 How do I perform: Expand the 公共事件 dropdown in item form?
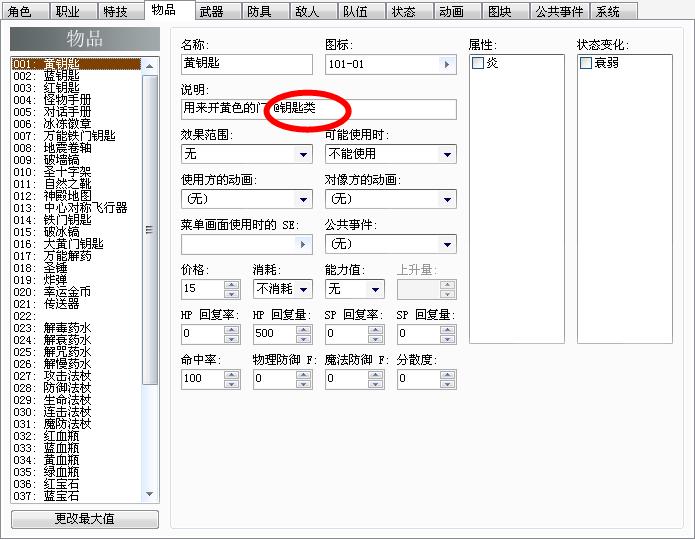447,244
